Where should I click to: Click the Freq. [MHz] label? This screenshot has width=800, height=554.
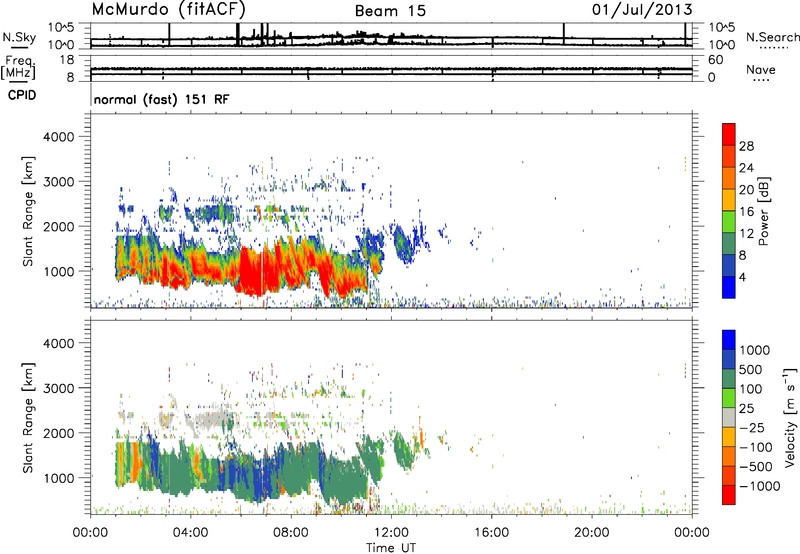pos(20,67)
